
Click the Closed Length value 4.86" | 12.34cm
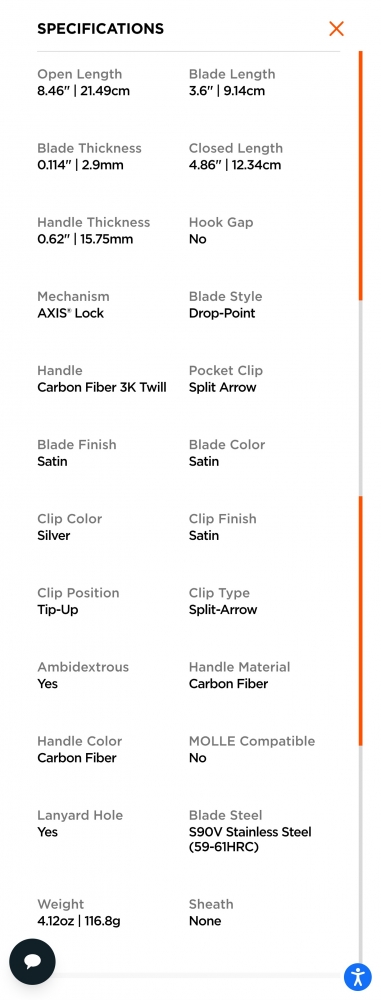(235, 165)
